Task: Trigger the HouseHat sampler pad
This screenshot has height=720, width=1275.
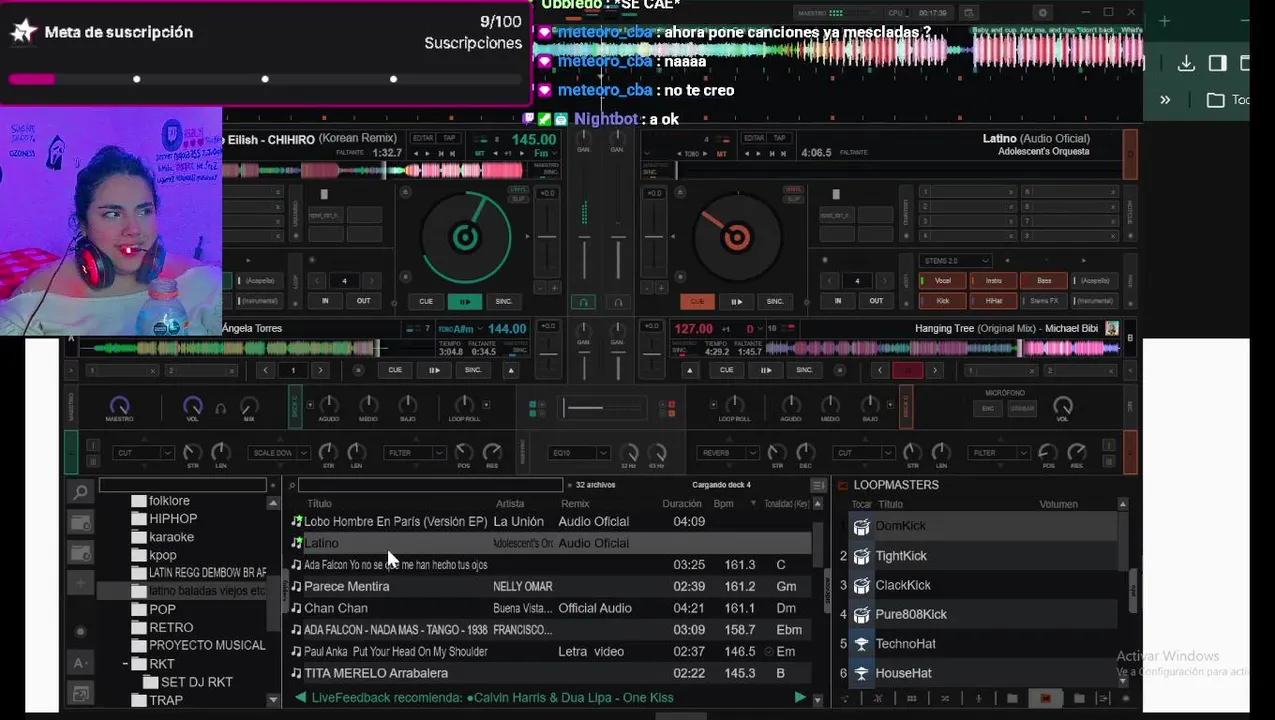Action: (862, 673)
